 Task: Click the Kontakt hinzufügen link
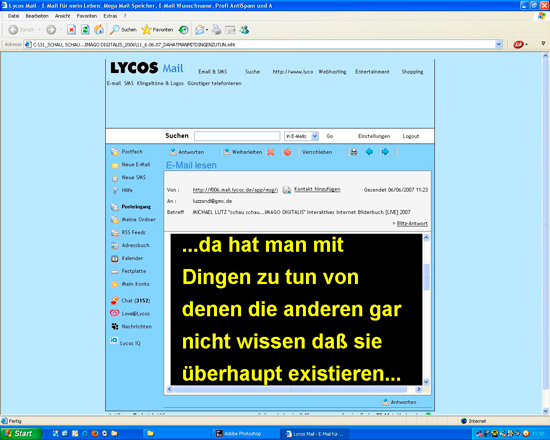(317, 189)
